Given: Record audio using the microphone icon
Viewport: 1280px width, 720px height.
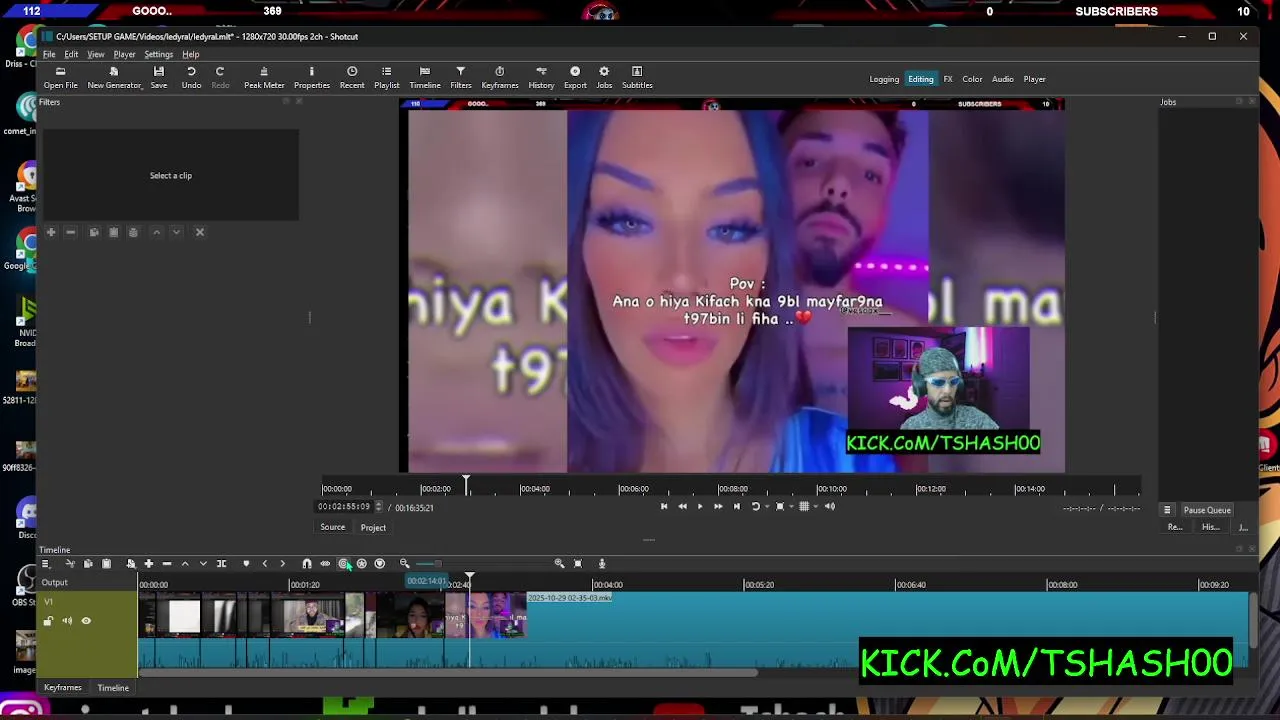Looking at the screenshot, I should 602,564.
